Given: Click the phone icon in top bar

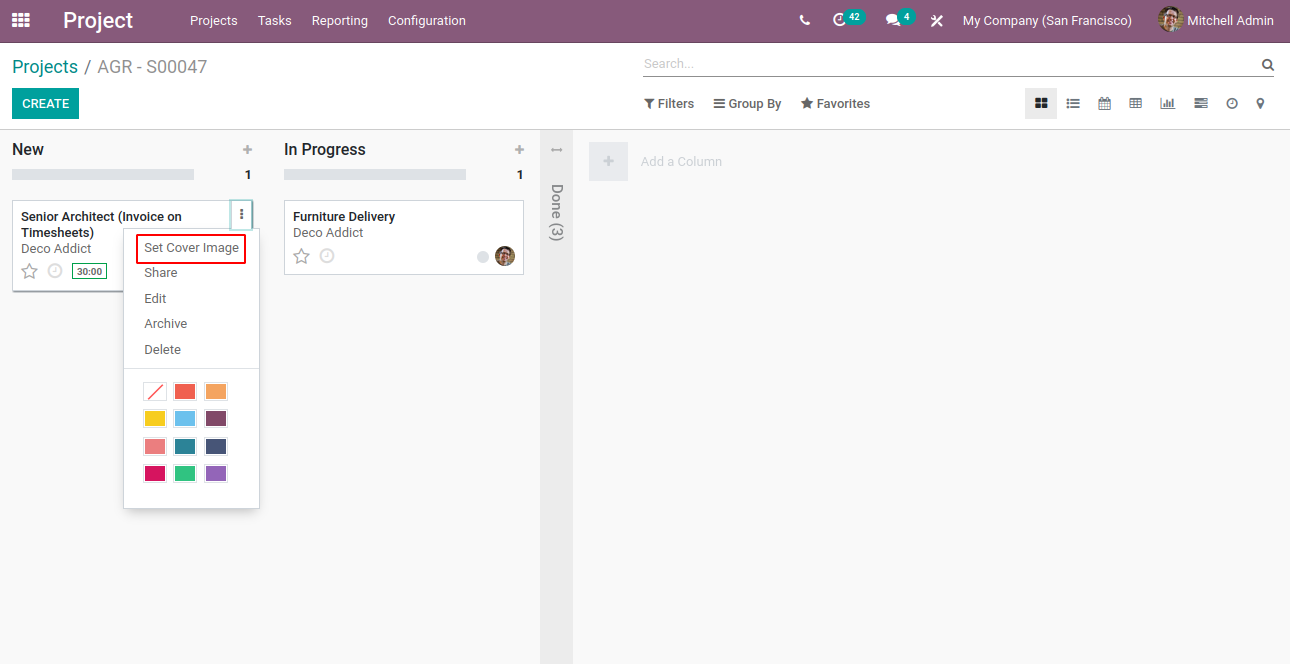Looking at the screenshot, I should [805, 20].
